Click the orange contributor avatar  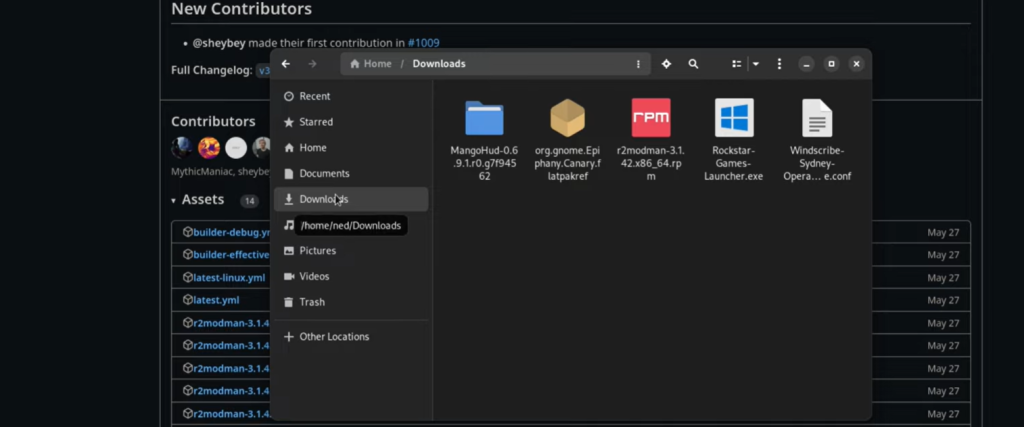[209, 148]
